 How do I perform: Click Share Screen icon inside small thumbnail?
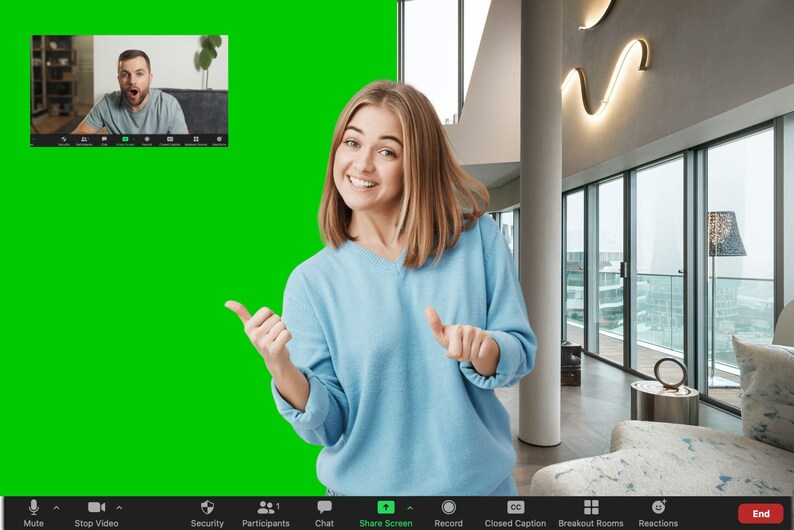coord(125,139)
